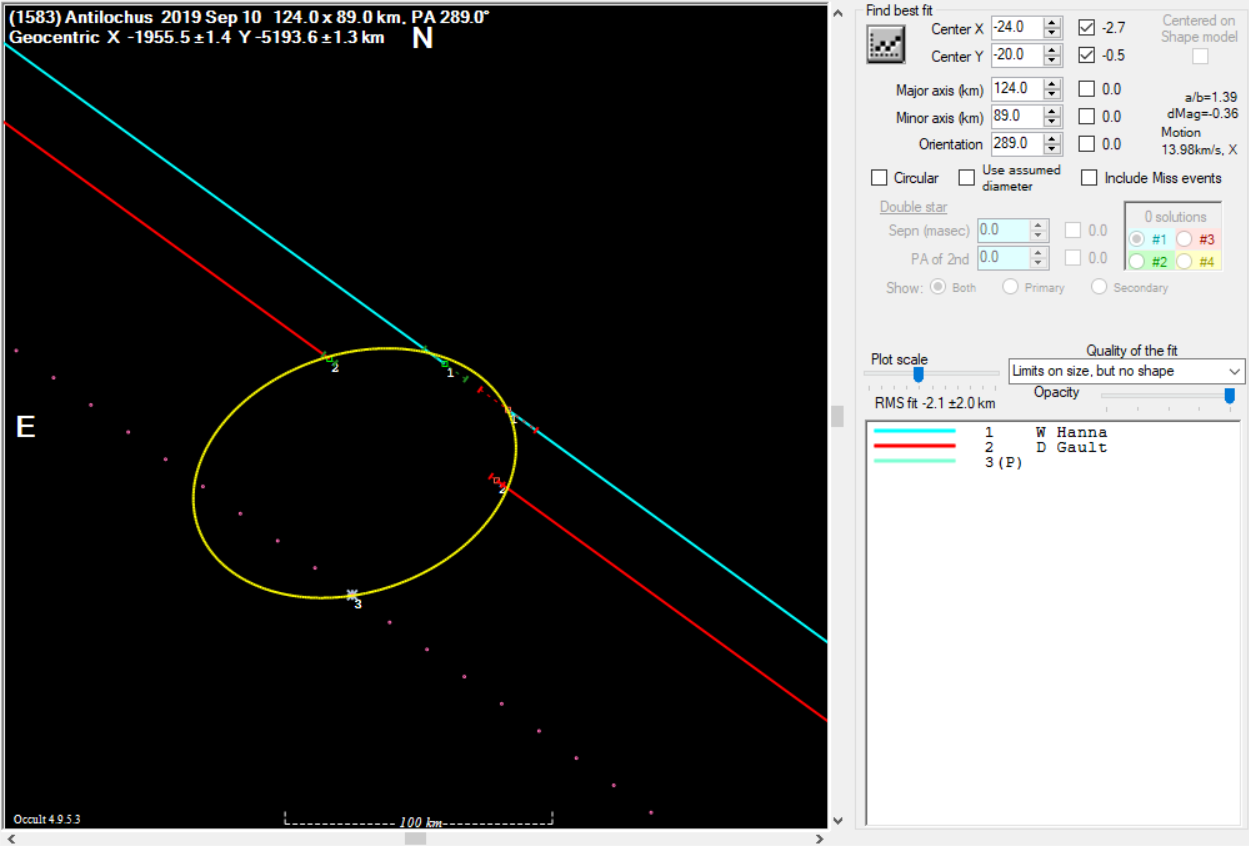Click the Antilochus 2019 Sep 10 plot title
The width and height of the screenshot is (1249, 846).
pyautogui.click(x=249, y=18)
